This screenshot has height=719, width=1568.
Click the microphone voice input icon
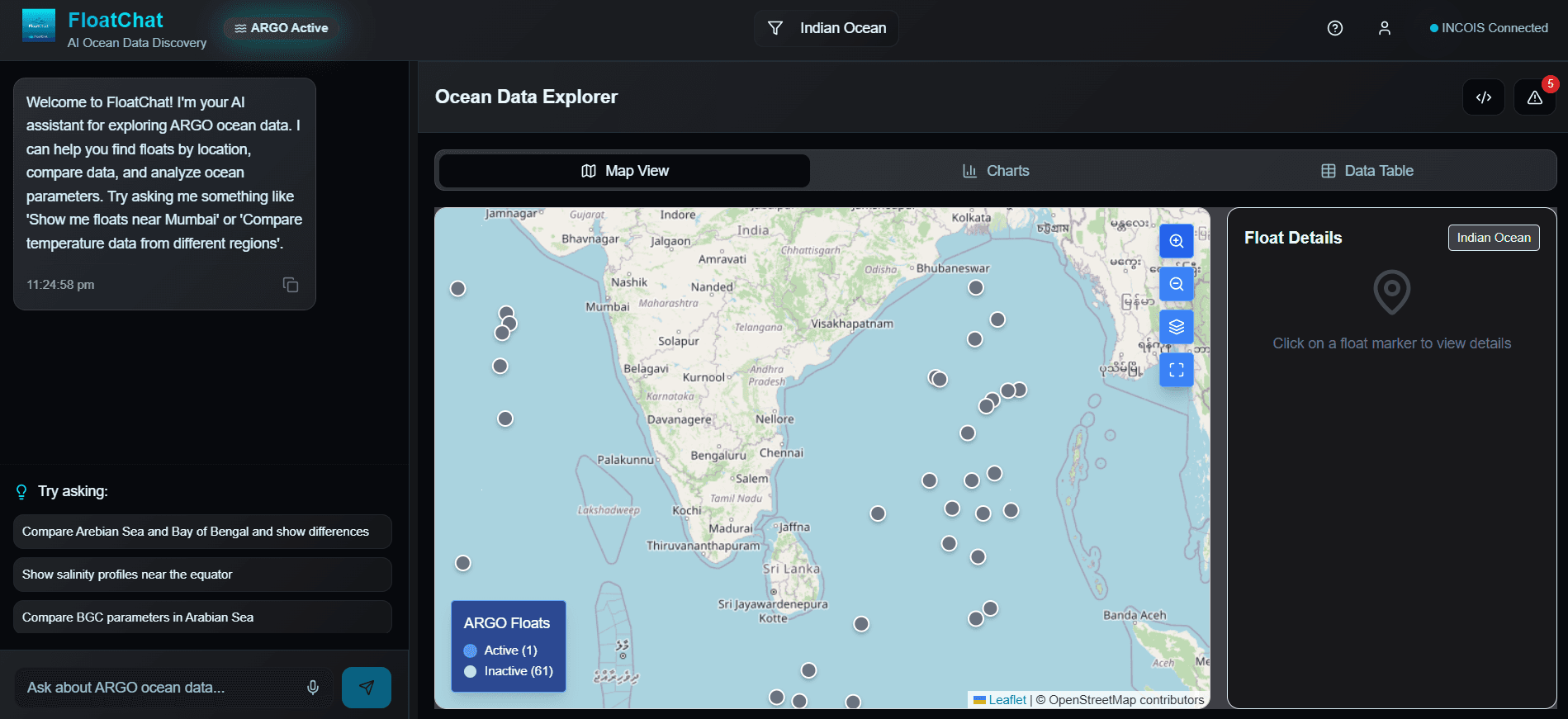313,688
